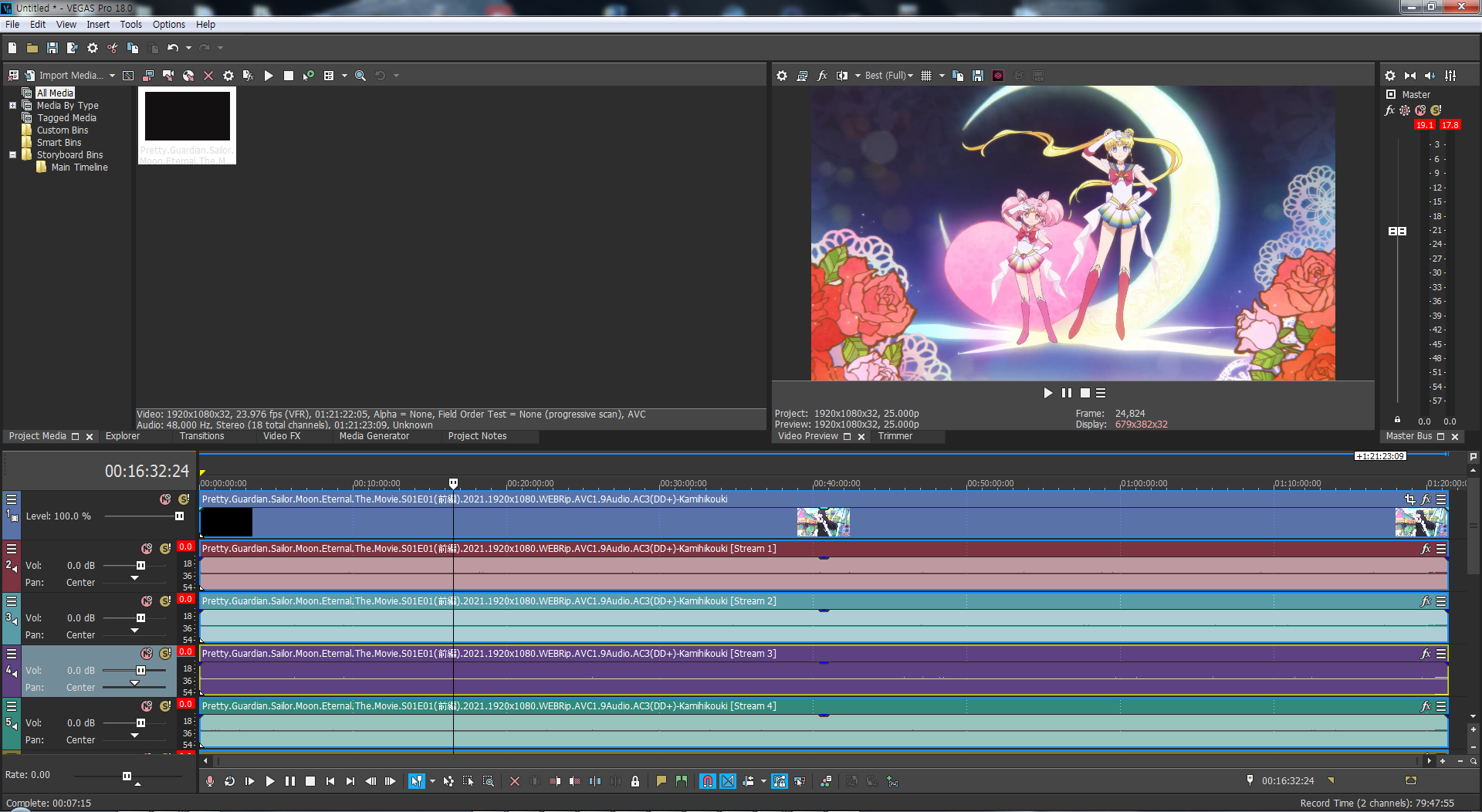
Task: Select the Main Timeline storyboard bin
Action: pos(80,167)
